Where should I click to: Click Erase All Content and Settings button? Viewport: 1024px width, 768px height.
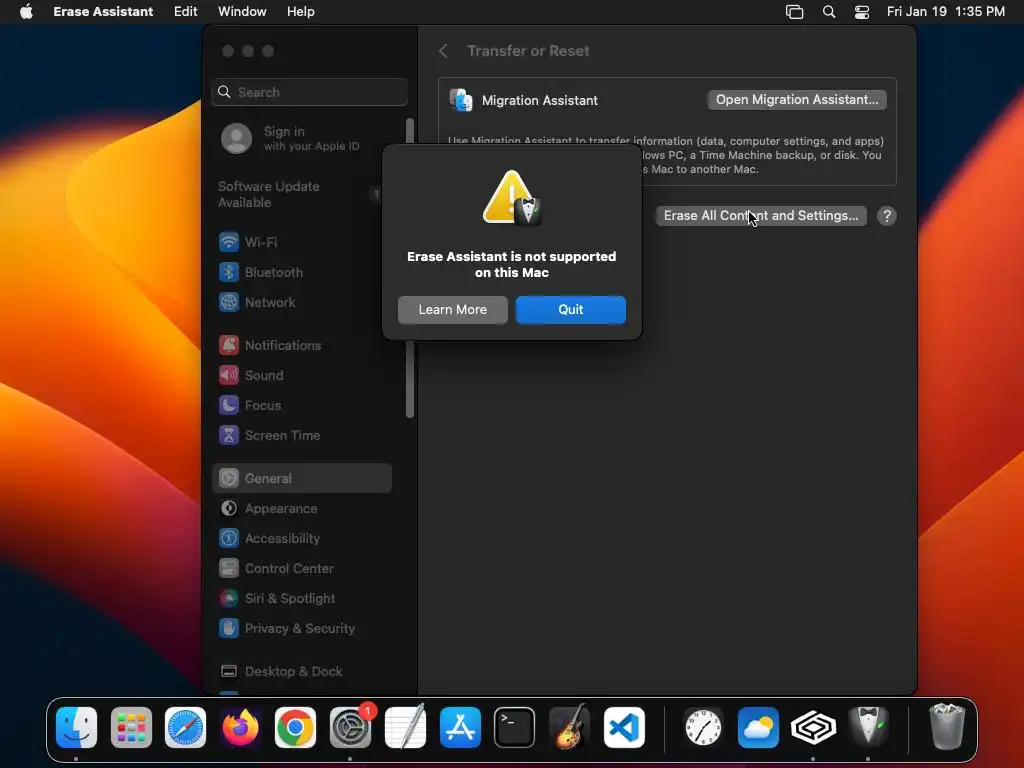point(761,216)
